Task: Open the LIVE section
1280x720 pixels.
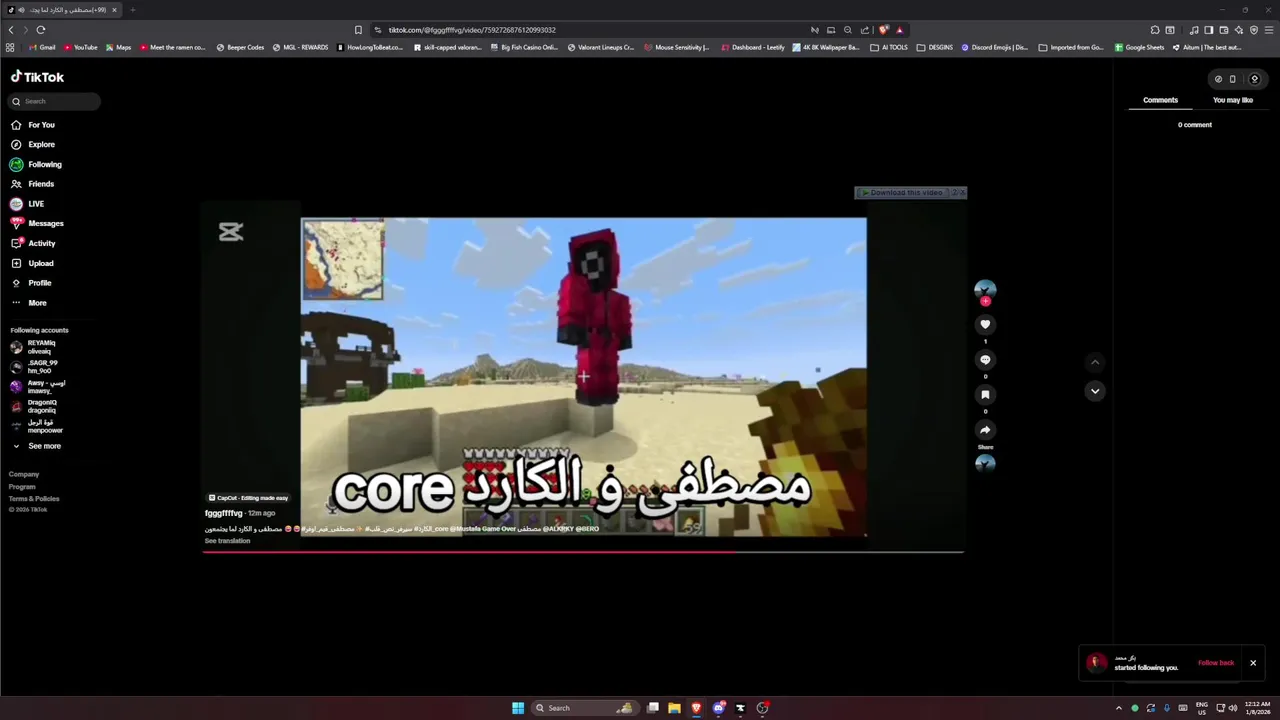Action: click(27, 204)
